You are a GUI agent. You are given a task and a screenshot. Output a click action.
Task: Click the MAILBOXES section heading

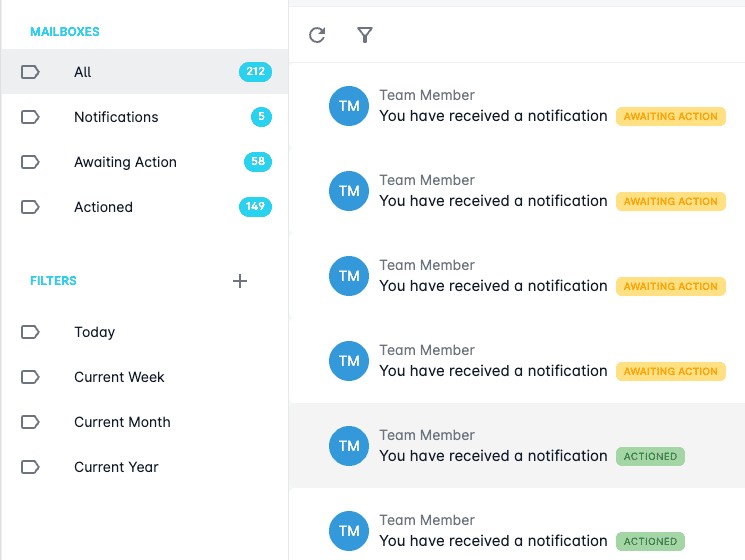point(65,32)
